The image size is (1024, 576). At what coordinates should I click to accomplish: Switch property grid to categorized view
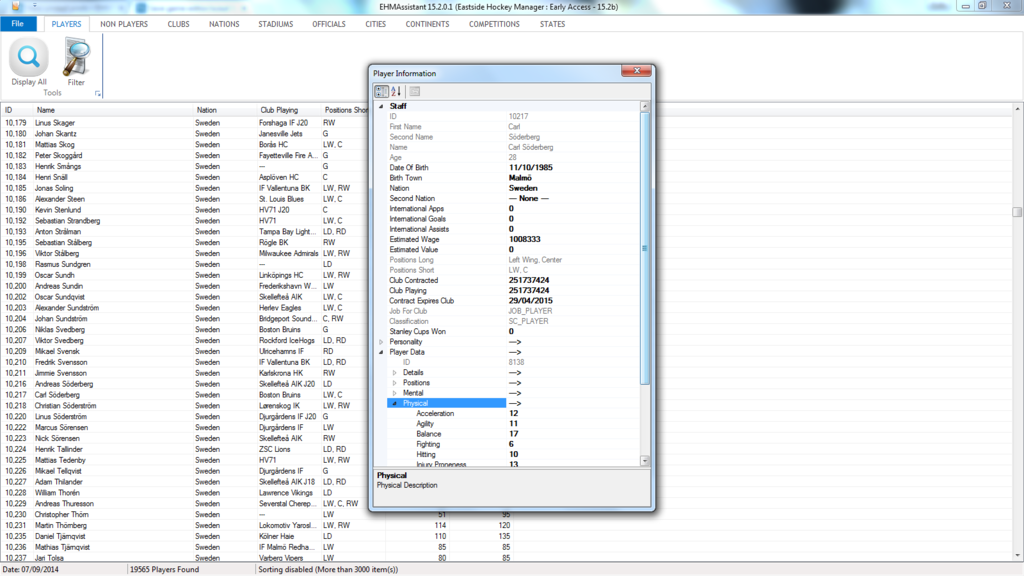[380, 91]
